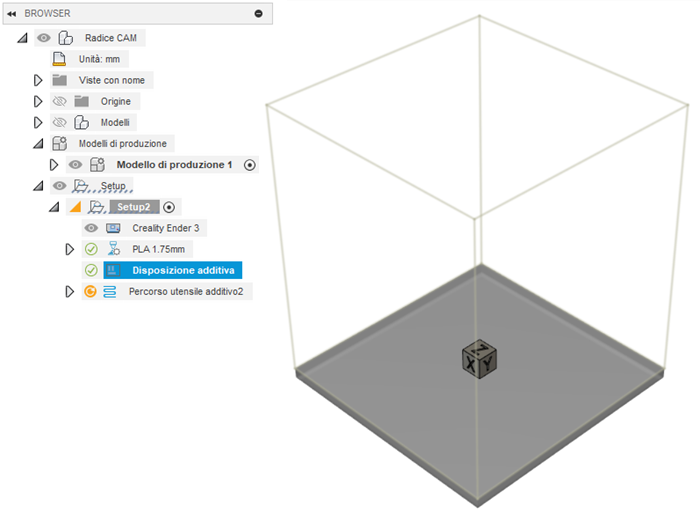Viewport: 700px width, 516px height.
Task: Select the Radice CAM label
Action: point(111,38)
